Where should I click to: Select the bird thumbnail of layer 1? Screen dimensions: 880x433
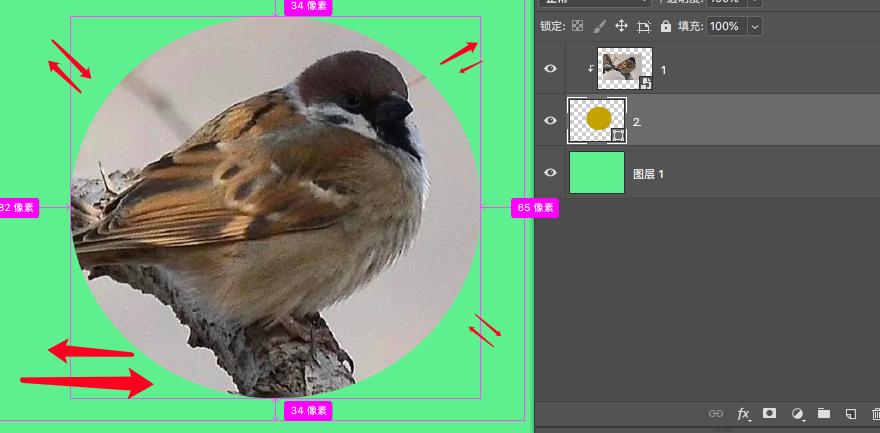click(x=625, y=68)
